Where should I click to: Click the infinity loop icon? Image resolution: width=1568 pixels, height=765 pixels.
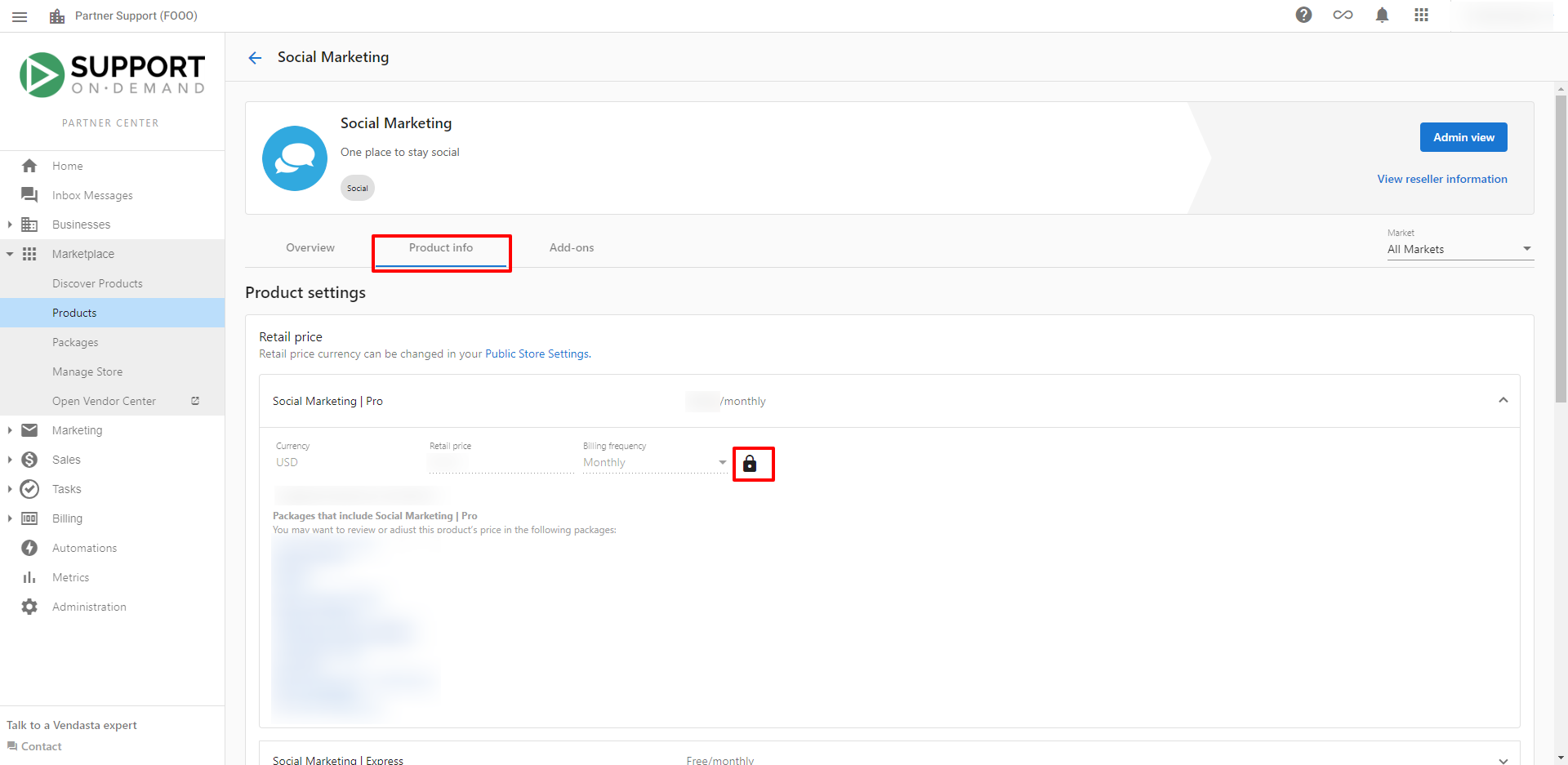[x=1343, y=15]
